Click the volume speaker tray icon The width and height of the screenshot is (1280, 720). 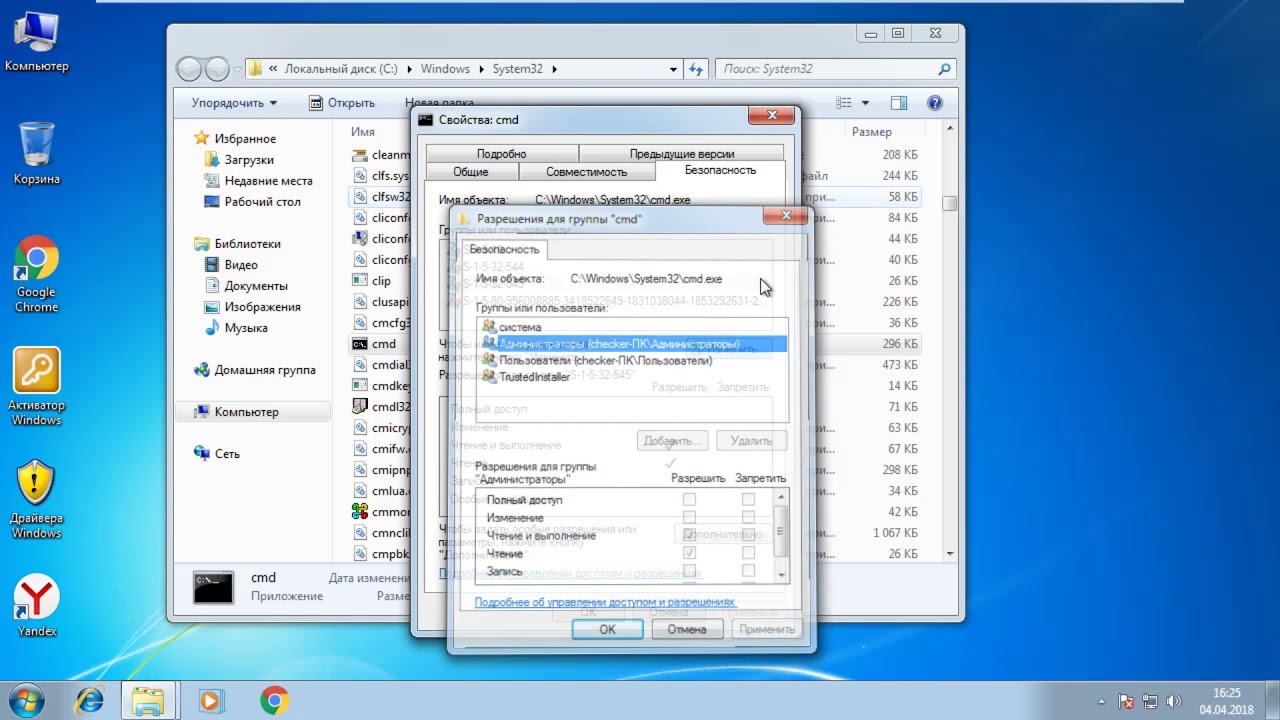(1174, 701)
